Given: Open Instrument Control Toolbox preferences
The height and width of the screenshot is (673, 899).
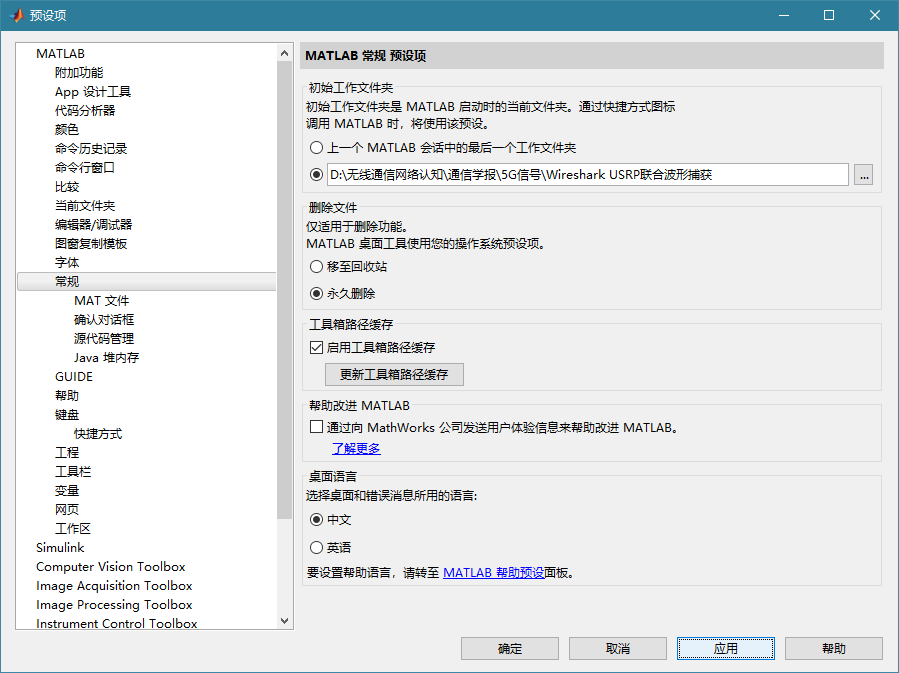Looking at the screenshot, I should [116, 623].
